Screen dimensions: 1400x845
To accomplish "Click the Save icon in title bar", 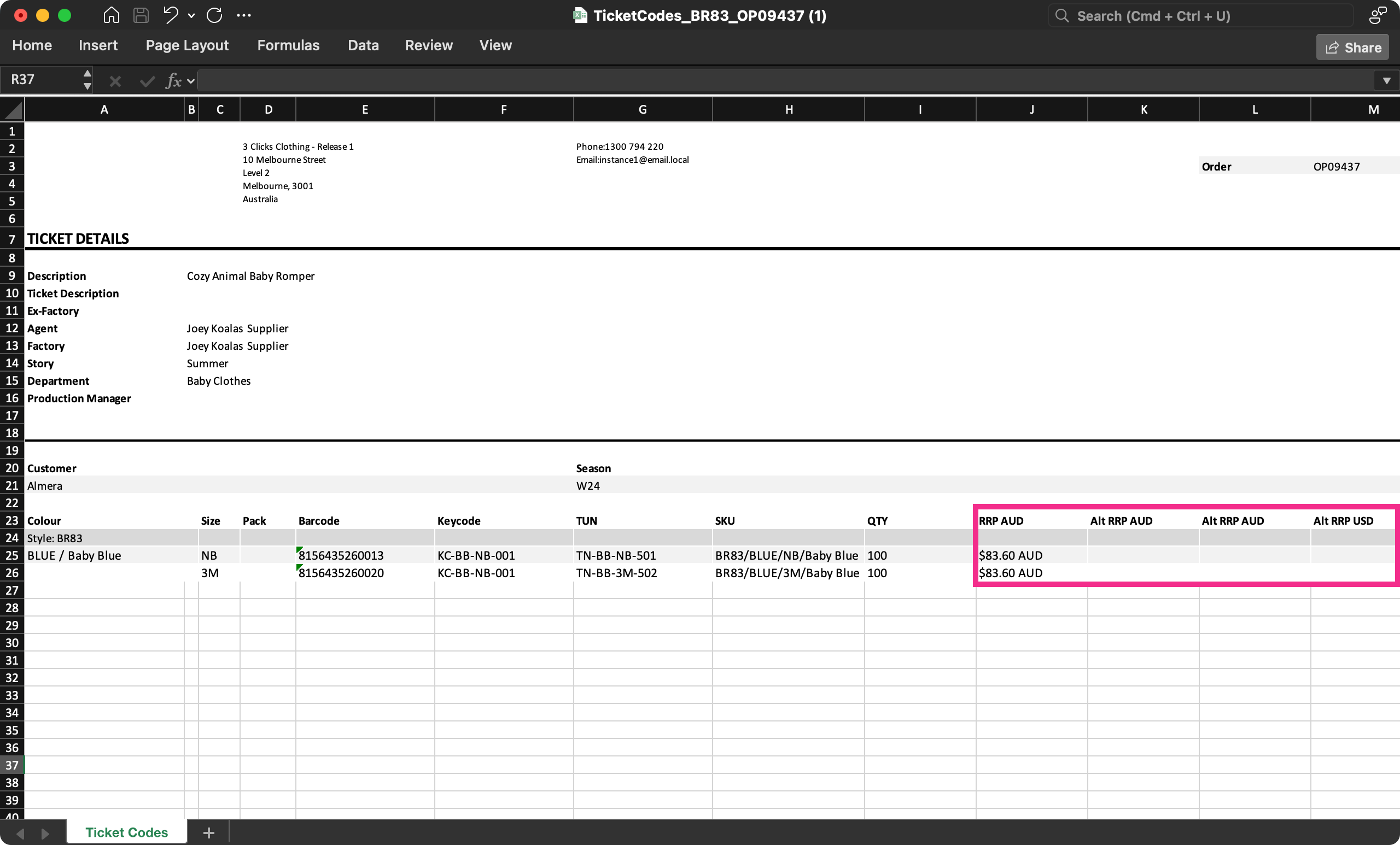I will [x=141, y=15].
